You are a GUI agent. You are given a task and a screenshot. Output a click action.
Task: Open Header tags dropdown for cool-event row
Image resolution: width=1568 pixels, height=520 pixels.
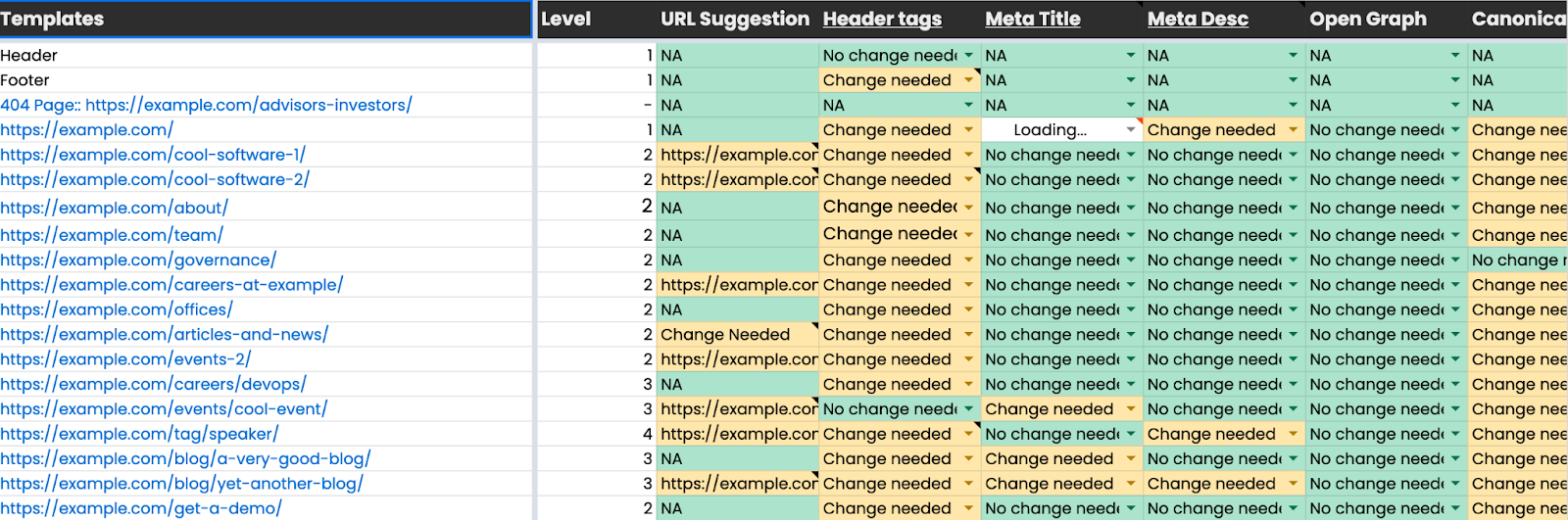[968, 409]
